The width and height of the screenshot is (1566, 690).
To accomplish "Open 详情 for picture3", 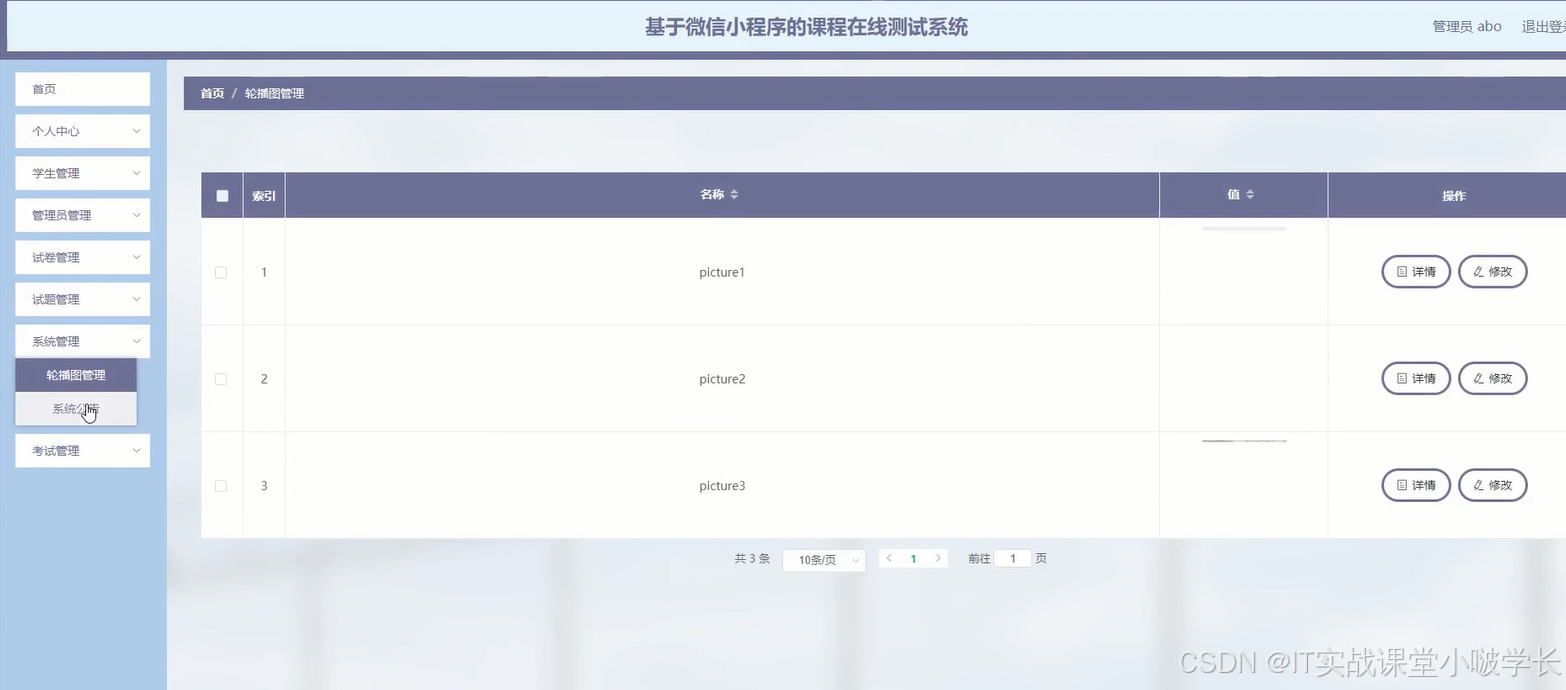I will pyautogui.click(x=1416, y=485).
